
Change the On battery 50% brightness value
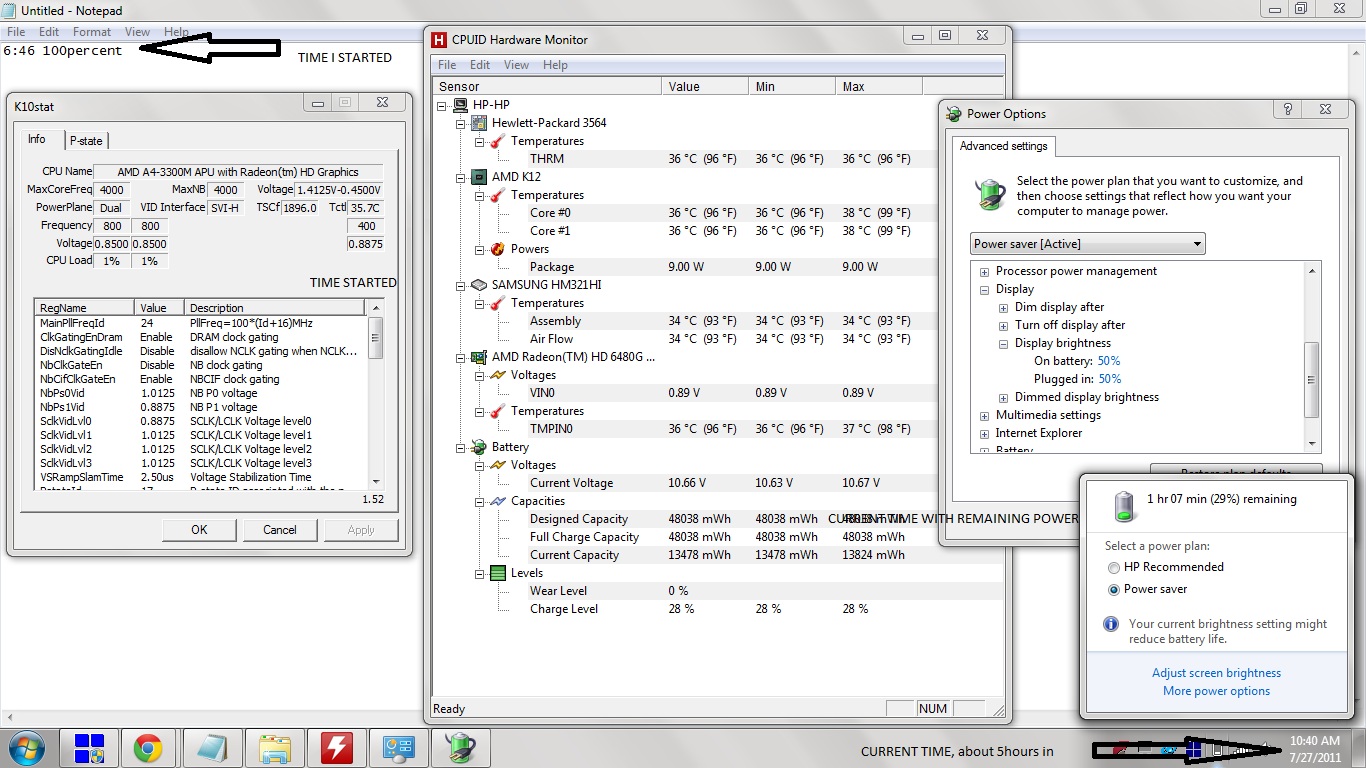coord(1109,361)
